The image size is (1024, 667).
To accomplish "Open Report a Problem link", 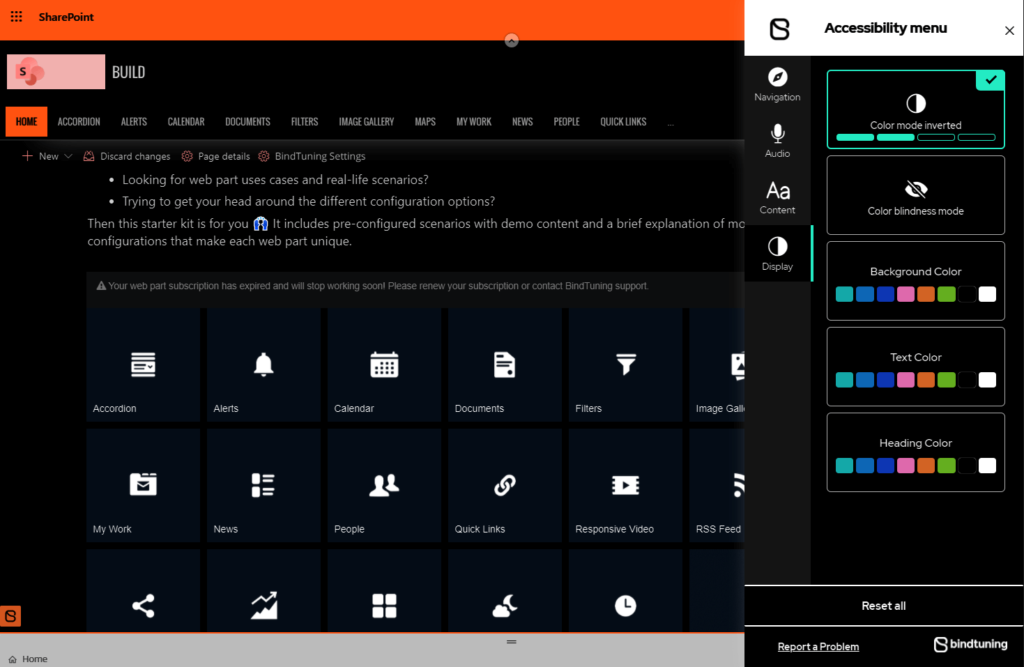I will 818,646.
